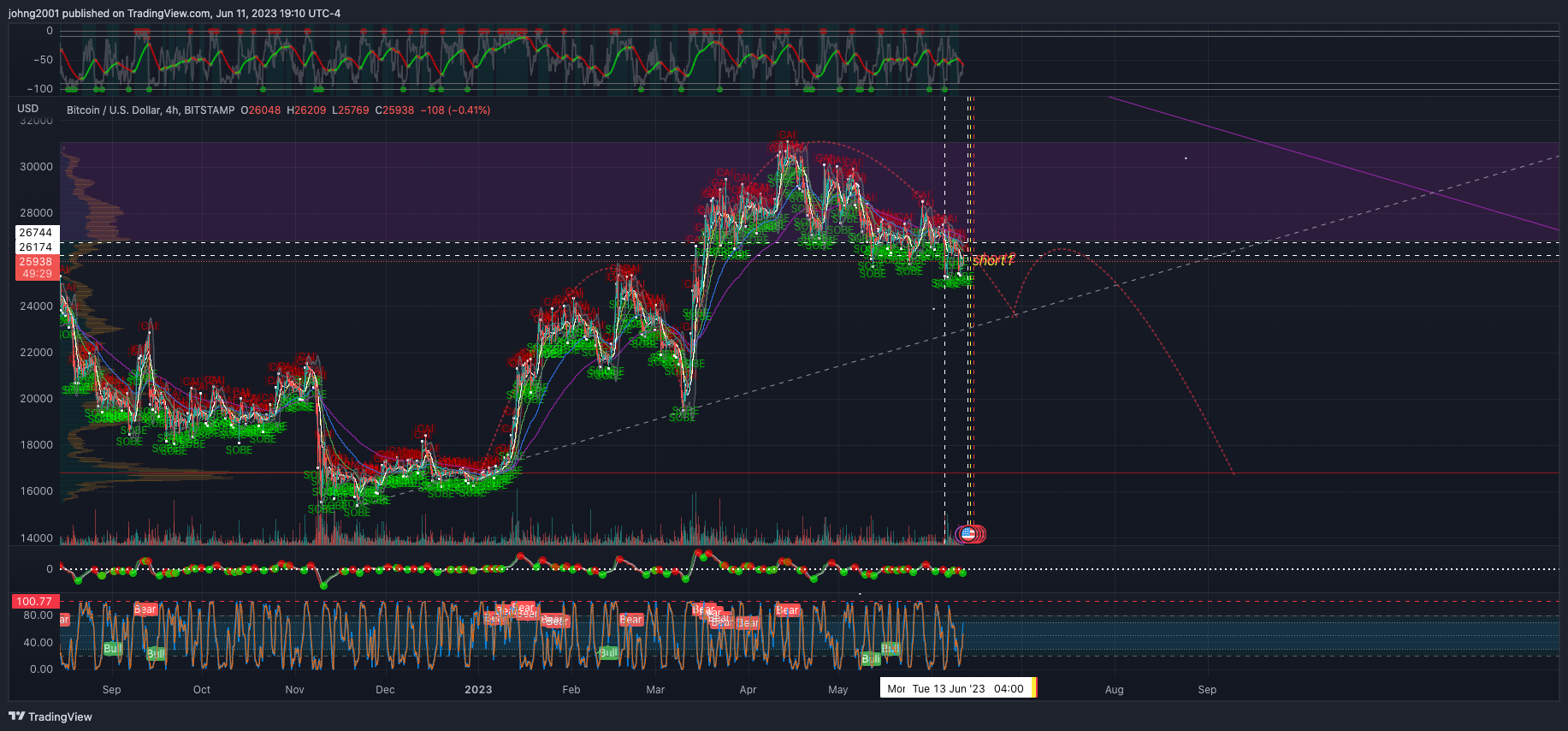This screenshot has width=1568, height=731.
Task: Click Mar on the time axis
Action: (655, 690)
